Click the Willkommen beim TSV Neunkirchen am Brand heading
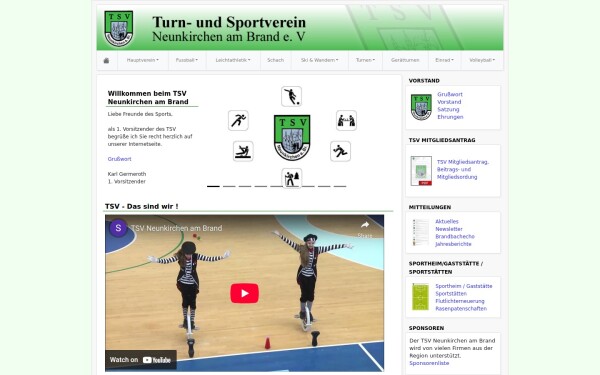600x375 pixels. click(x=148, y=98)
